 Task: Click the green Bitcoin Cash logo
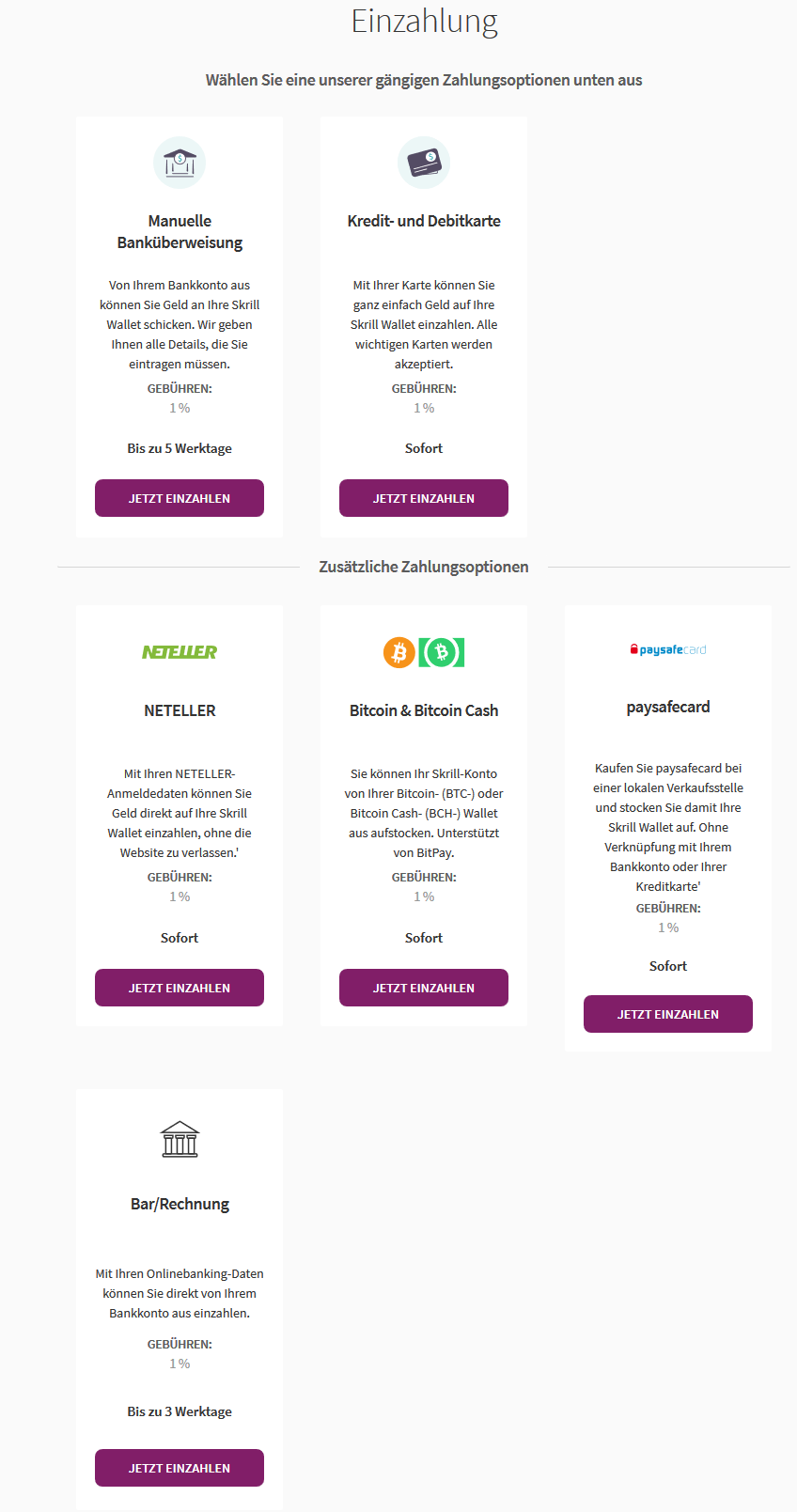click(x=442, y=652)
